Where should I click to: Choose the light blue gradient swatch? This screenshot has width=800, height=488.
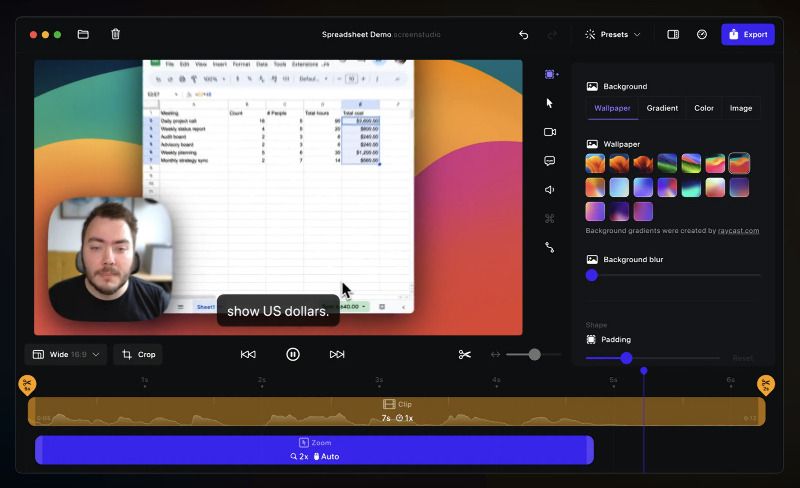[619, 187]
